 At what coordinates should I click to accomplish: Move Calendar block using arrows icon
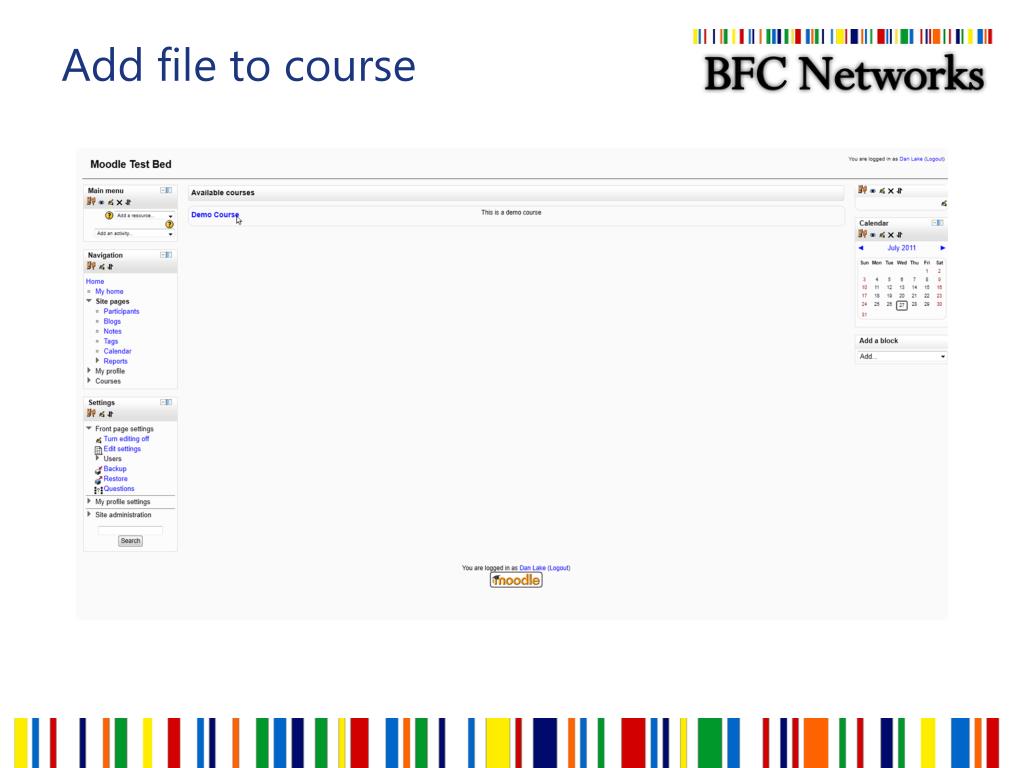tap(899, 235)
